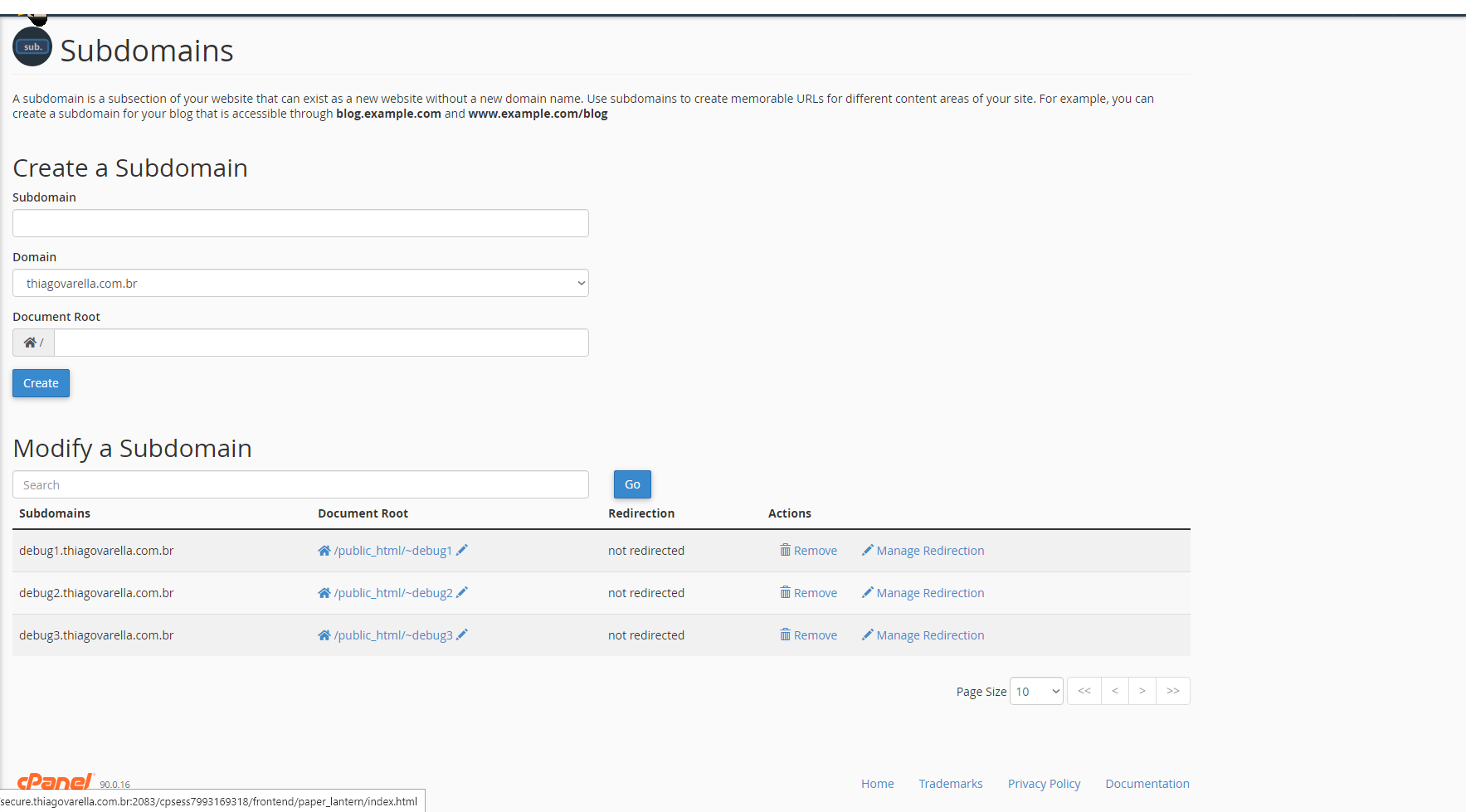Click the Document Root column header
The height and width of the screenshot is (812, 1466).
363,513
